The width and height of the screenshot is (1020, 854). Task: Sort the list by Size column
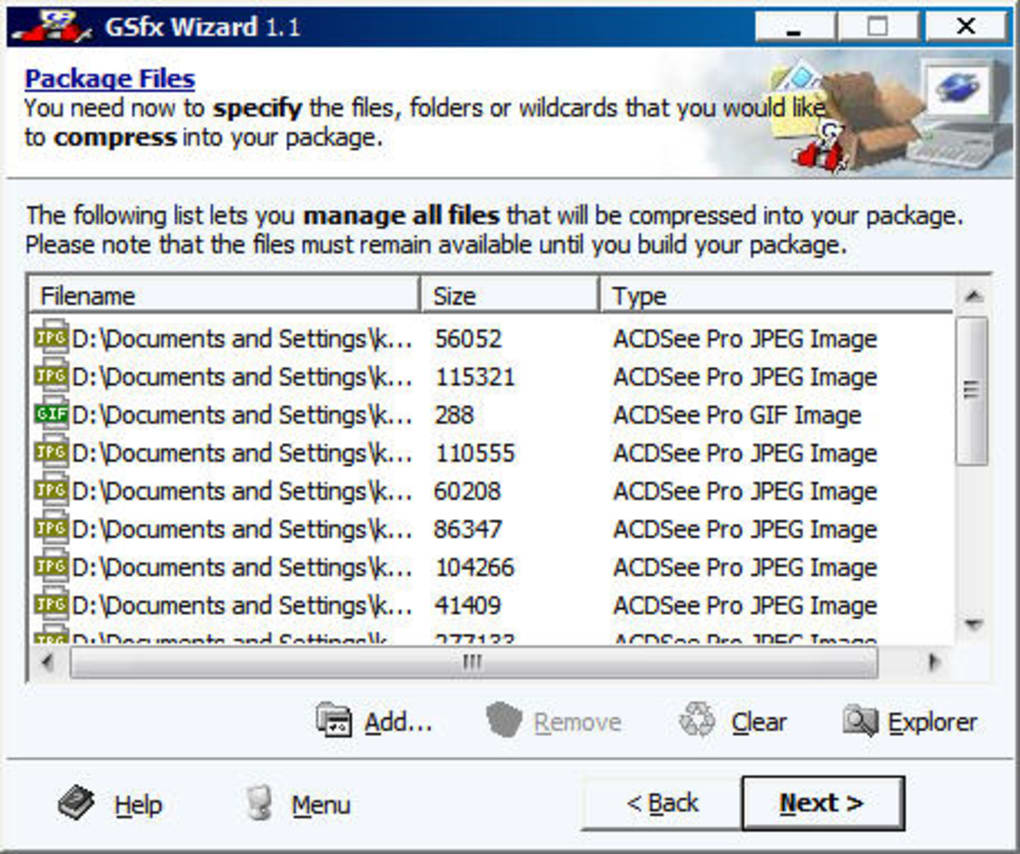[509, 295]
